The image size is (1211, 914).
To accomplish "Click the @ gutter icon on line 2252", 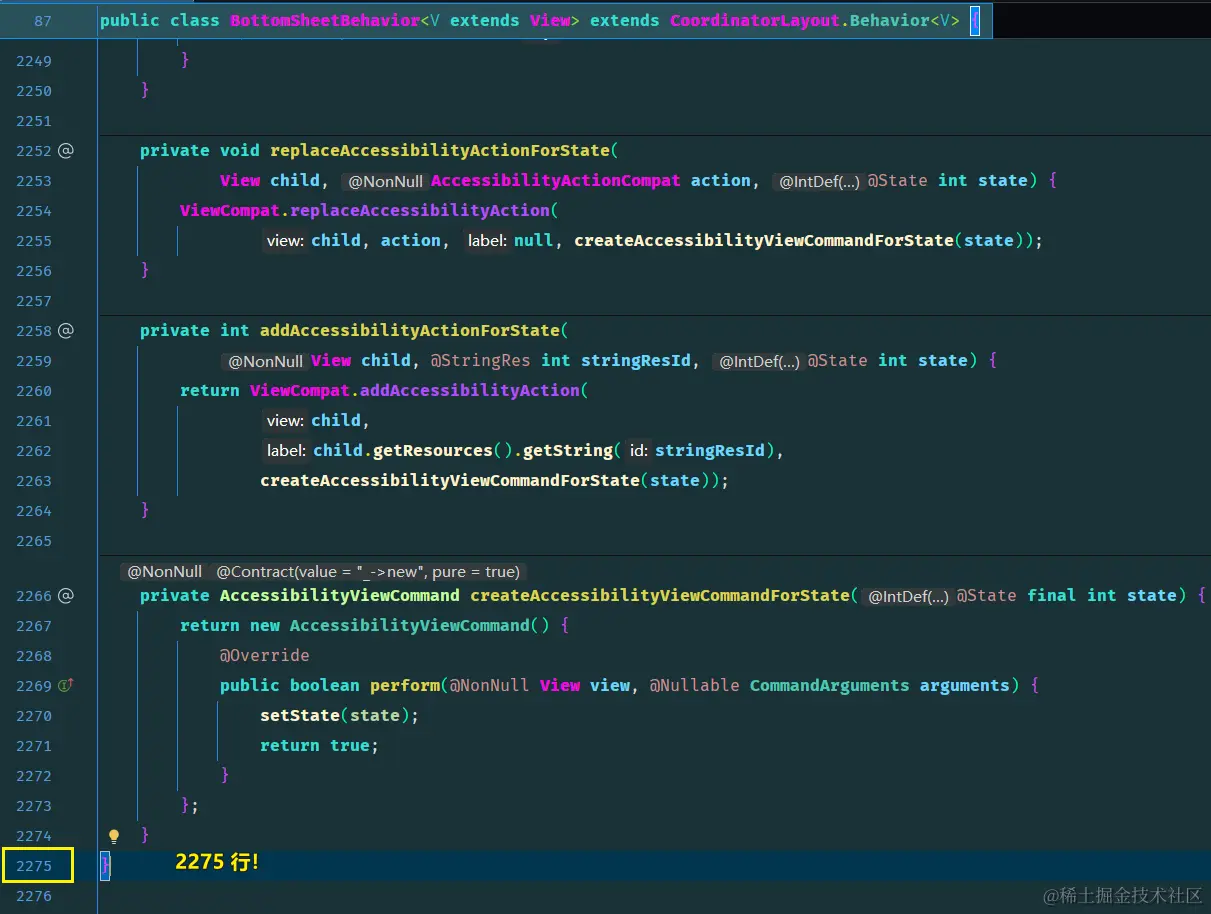I will pos(66,151).
